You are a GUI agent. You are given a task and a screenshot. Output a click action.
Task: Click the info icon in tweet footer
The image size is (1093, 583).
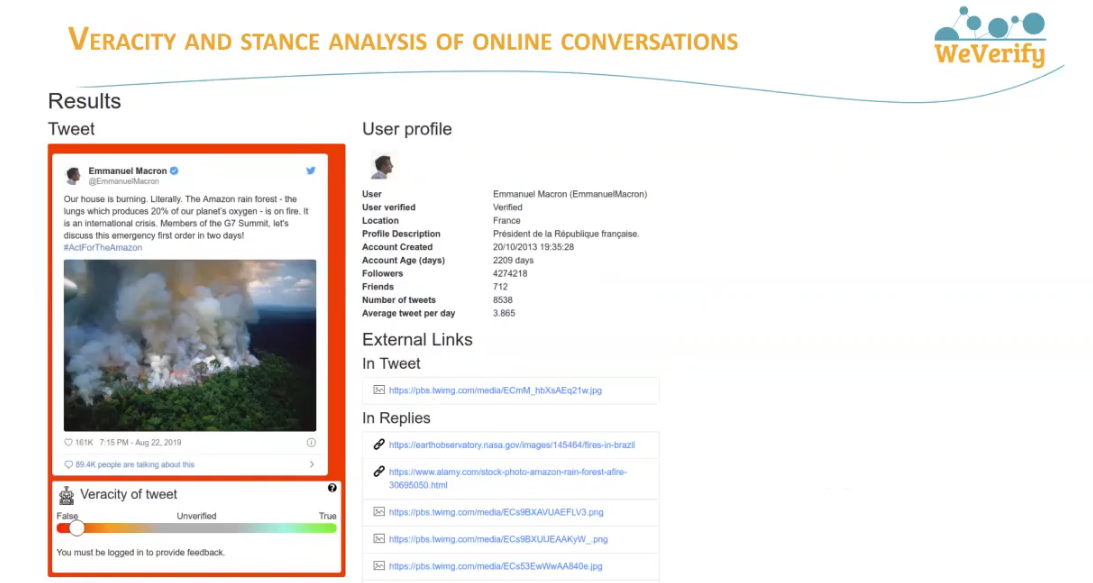coord(311,442)
